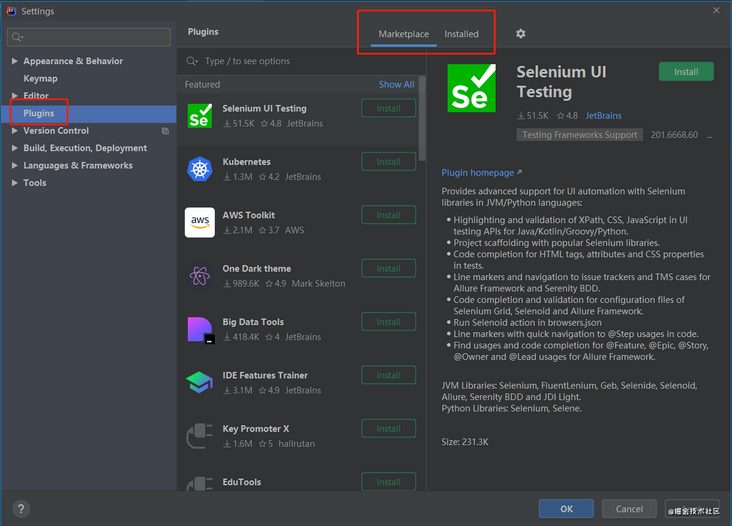Click the Testing Frameworks Support tag
This screenshot has height=526, width=732.
pos(579,135)
